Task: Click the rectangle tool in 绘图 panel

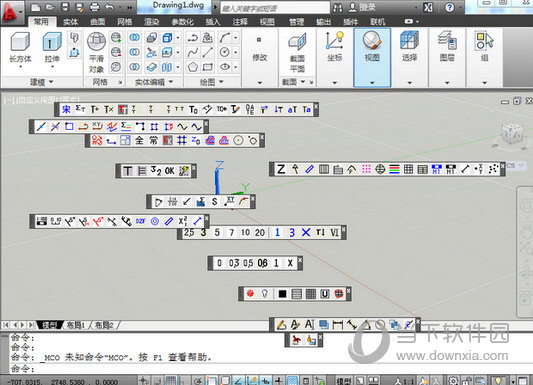Action: click(x=207, y=67)
